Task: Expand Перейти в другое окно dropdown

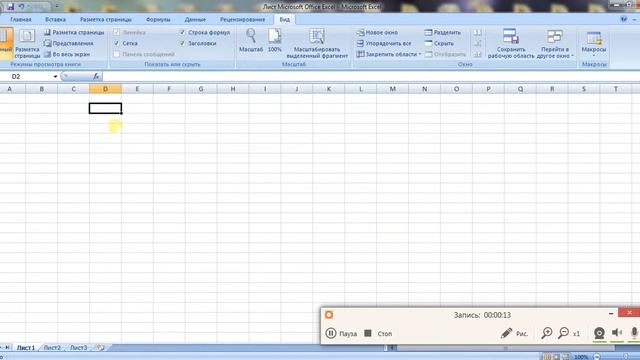Action: (x=555, y=43)
